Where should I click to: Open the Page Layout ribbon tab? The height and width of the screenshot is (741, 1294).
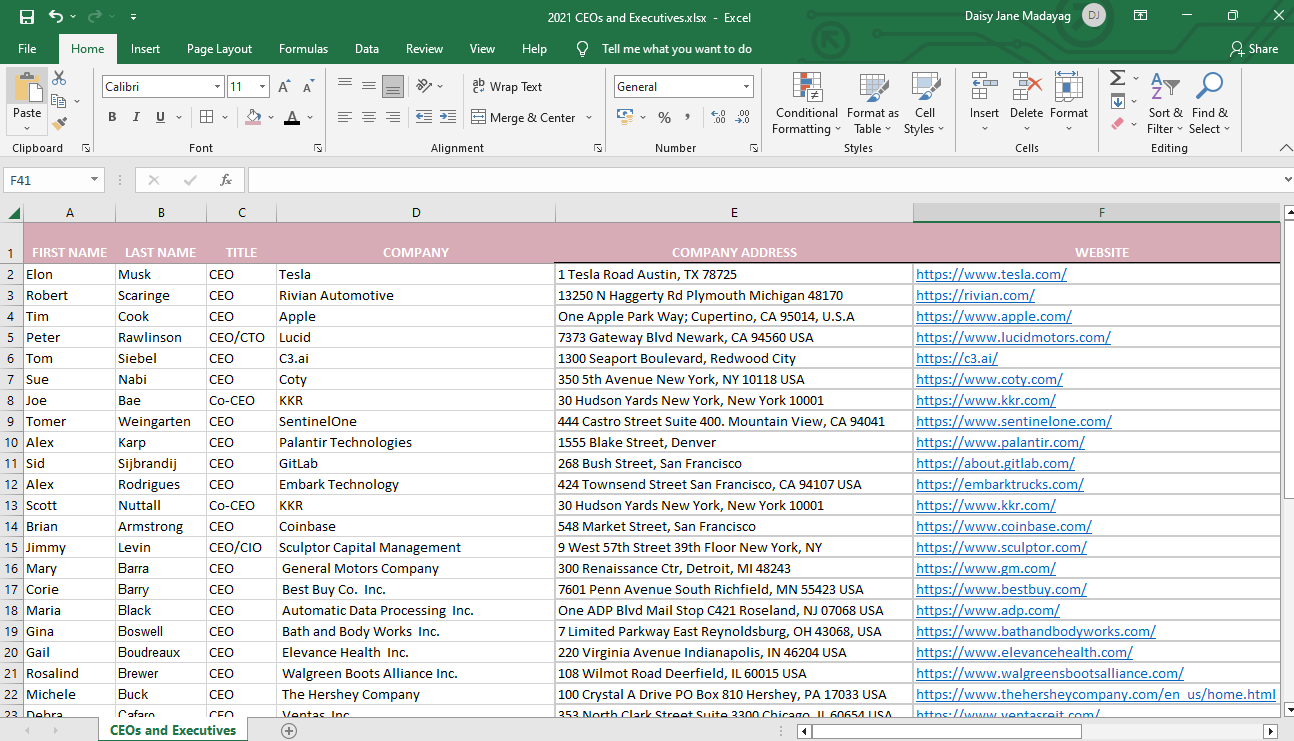coord(219,49)
